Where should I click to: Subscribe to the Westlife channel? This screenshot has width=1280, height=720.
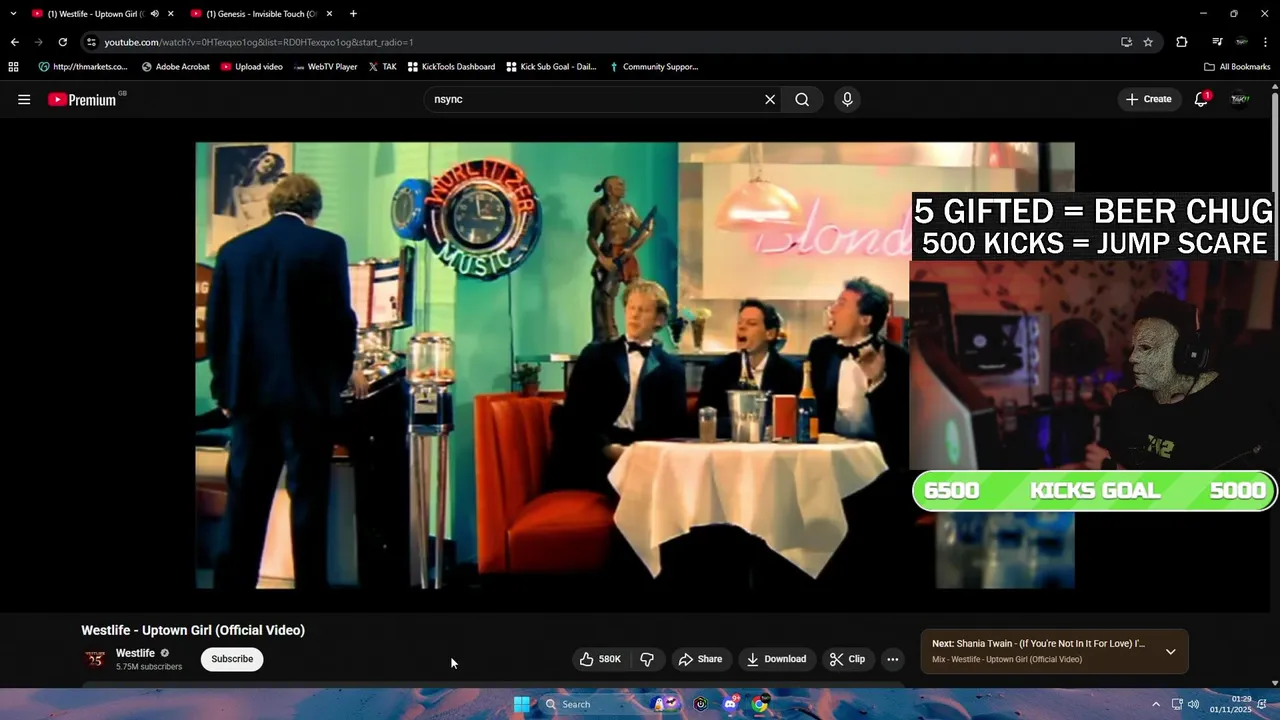[x=232, y=659]
